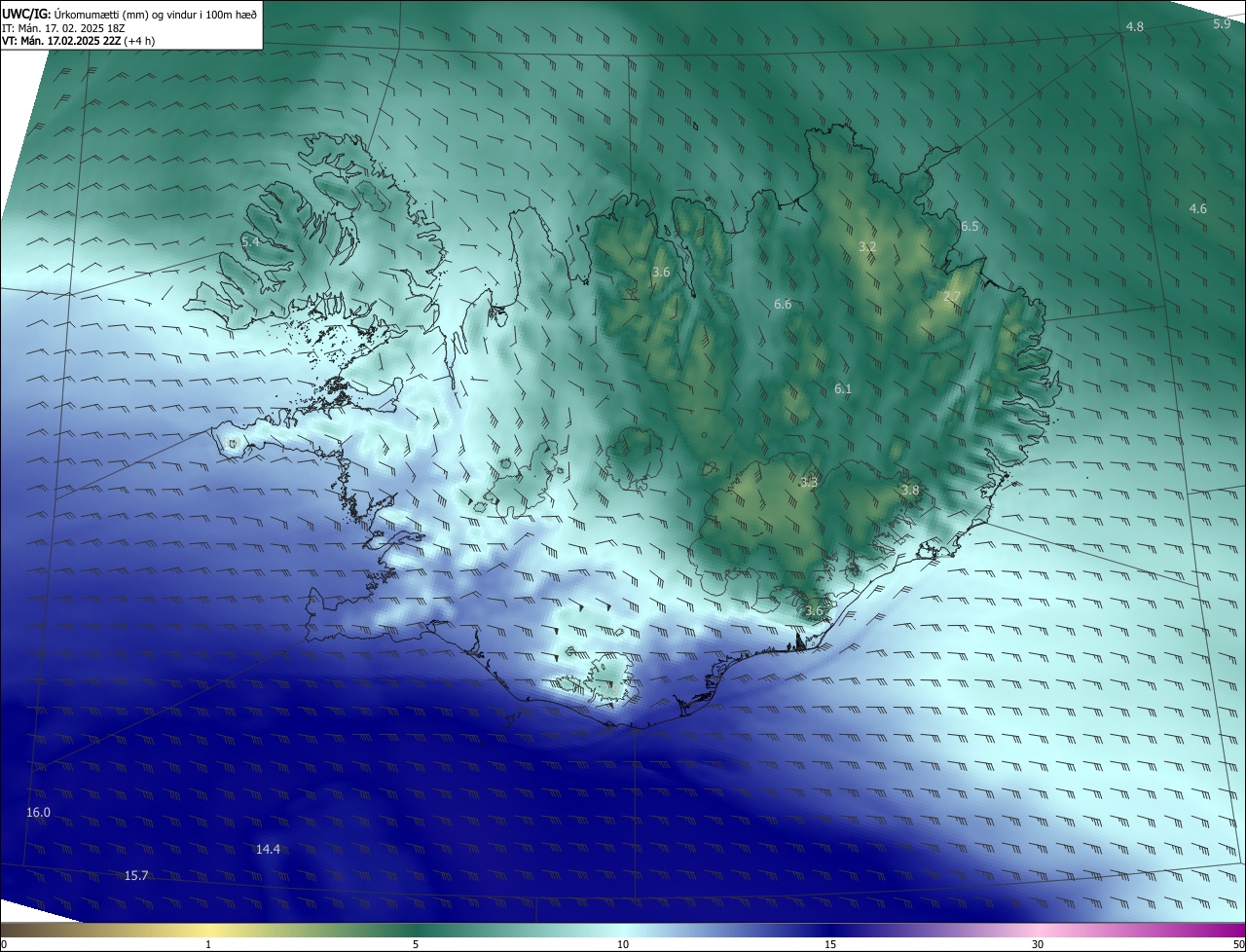Click the 0 tick label on the color scale
The width and height of the screenshot is (1246, 952).
point(4,944)
